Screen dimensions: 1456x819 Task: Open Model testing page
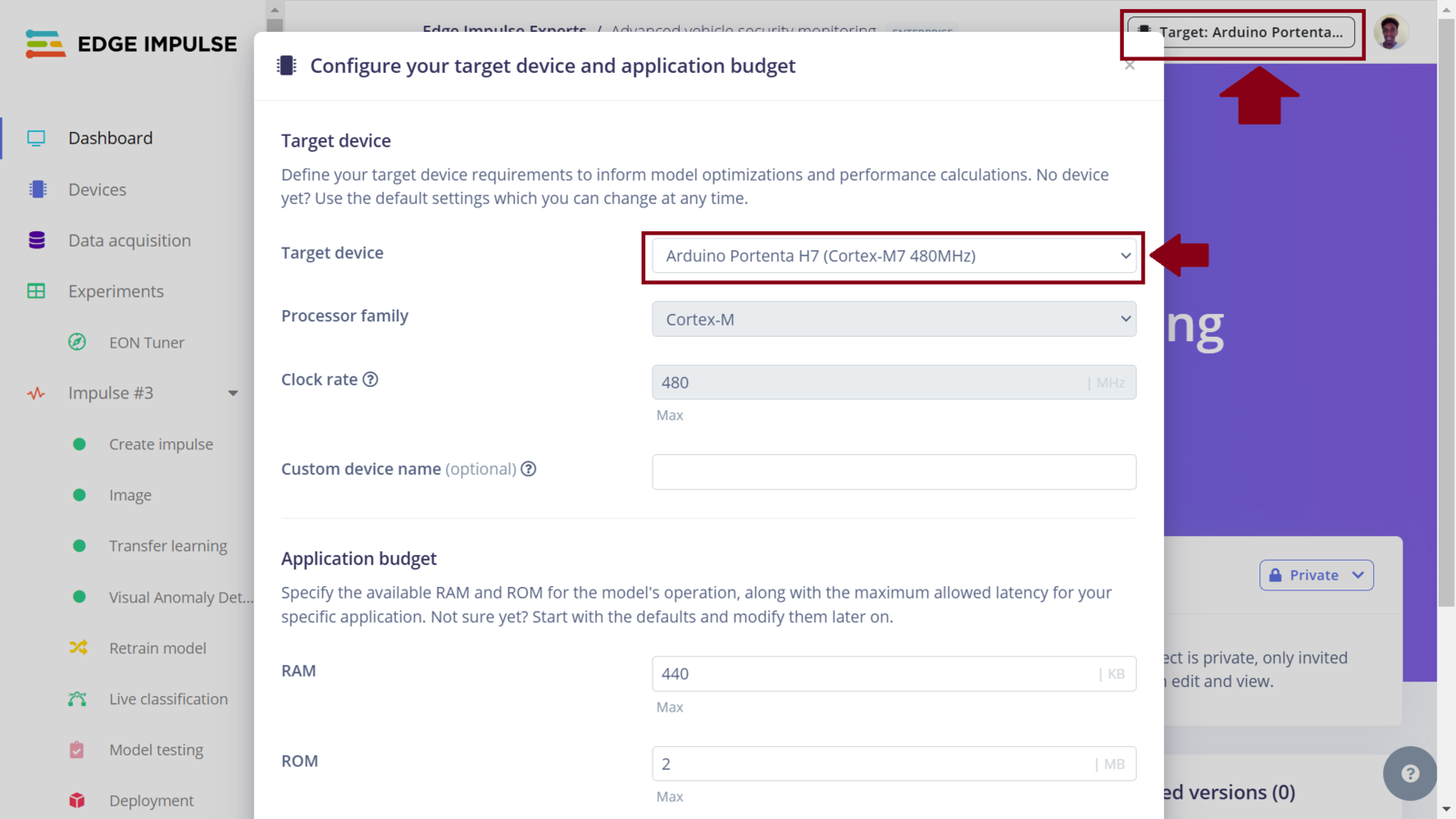click(x=157, y=750)
